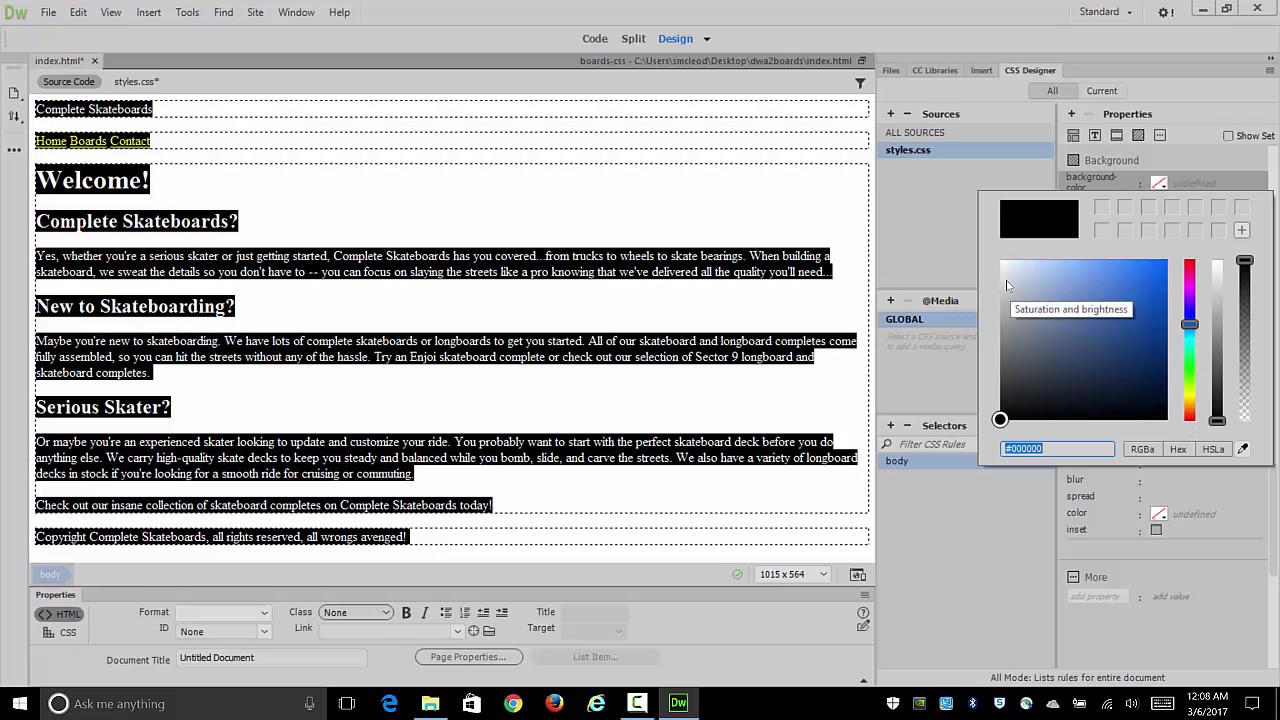Switch CSS Designer to All mode
The image size is (1280, 720).
[1052, 91]
